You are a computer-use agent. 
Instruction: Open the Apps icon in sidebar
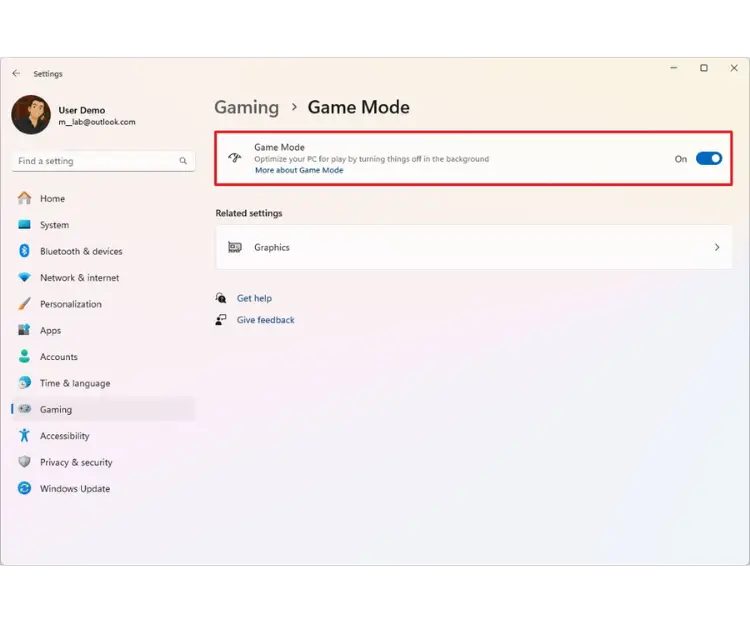point(24,330)
